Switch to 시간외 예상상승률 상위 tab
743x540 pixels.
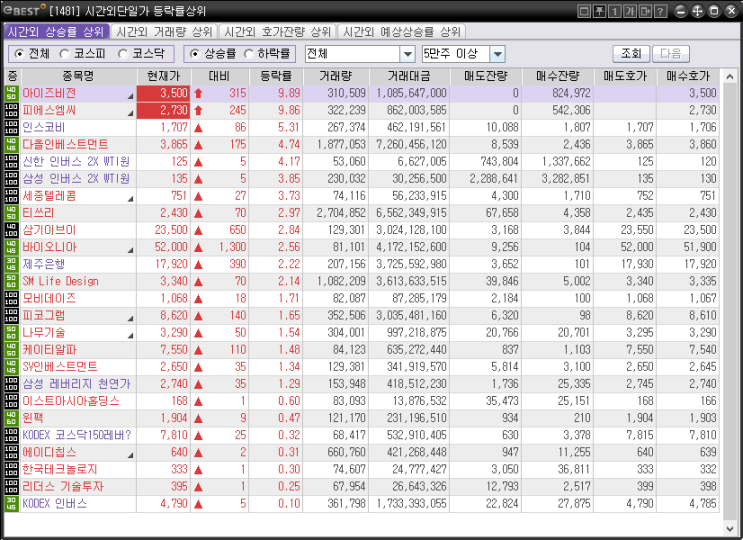click(401, 32)
